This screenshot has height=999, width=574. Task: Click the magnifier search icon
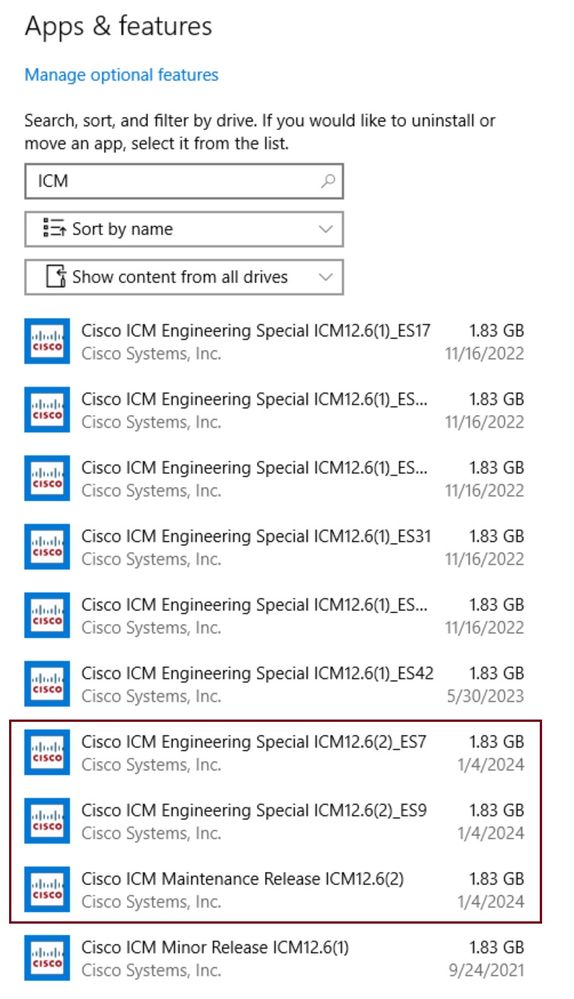[x=327, y=181]
